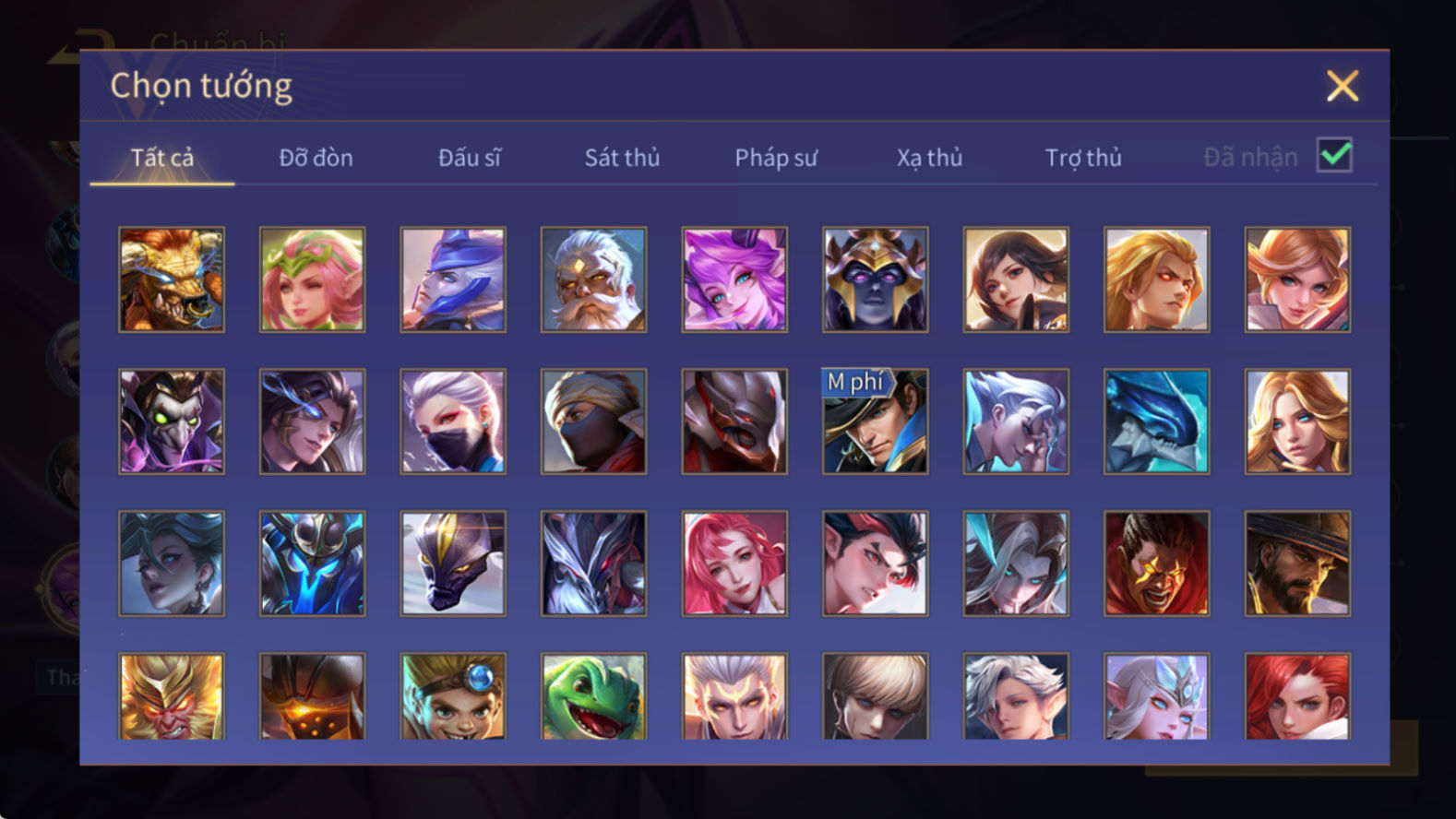Viewport: 1456px width, 819px height.
Task: Switch to the Đỡ đòn tab
Action: (316, 158)
